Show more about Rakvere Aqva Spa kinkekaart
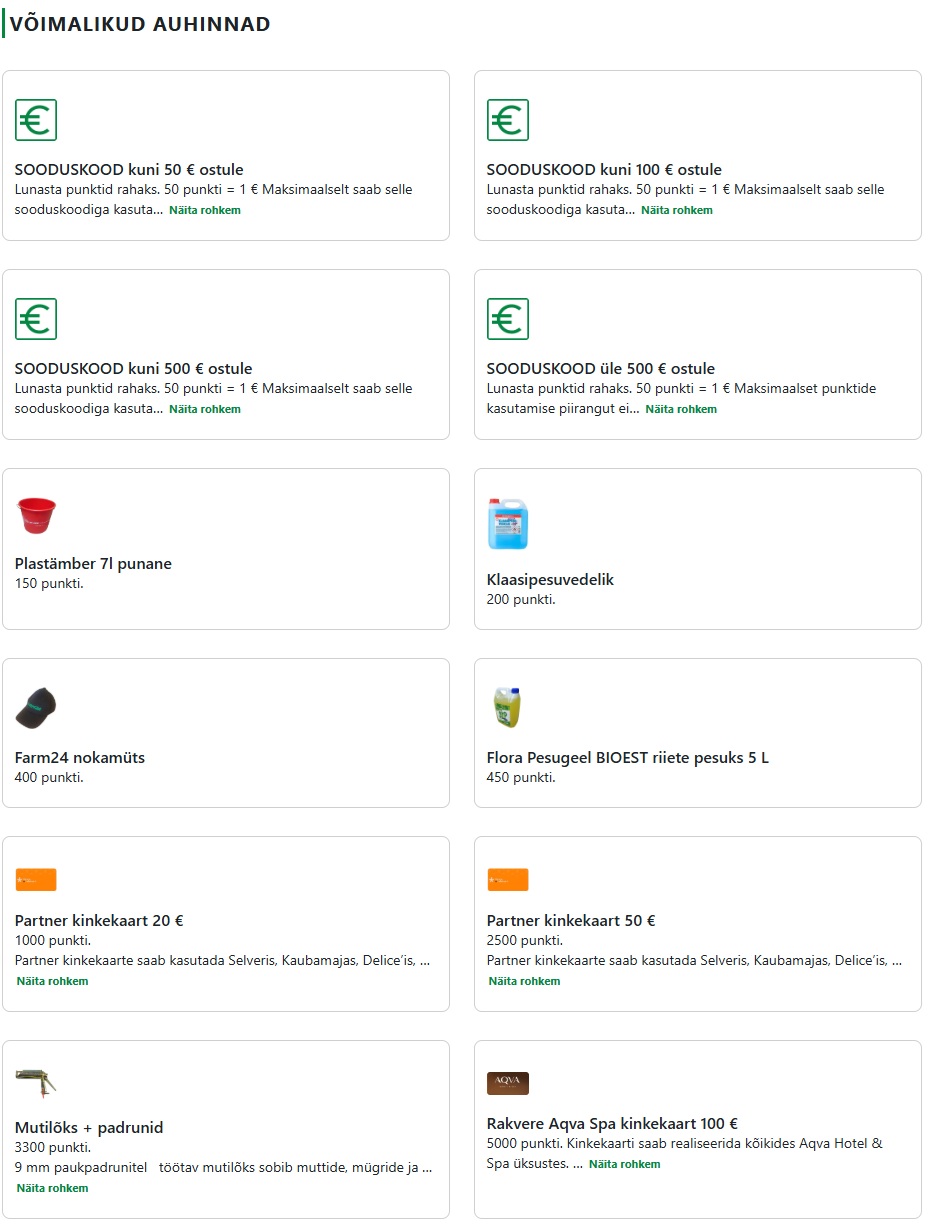934x1225 pixels. (625, 1165)
